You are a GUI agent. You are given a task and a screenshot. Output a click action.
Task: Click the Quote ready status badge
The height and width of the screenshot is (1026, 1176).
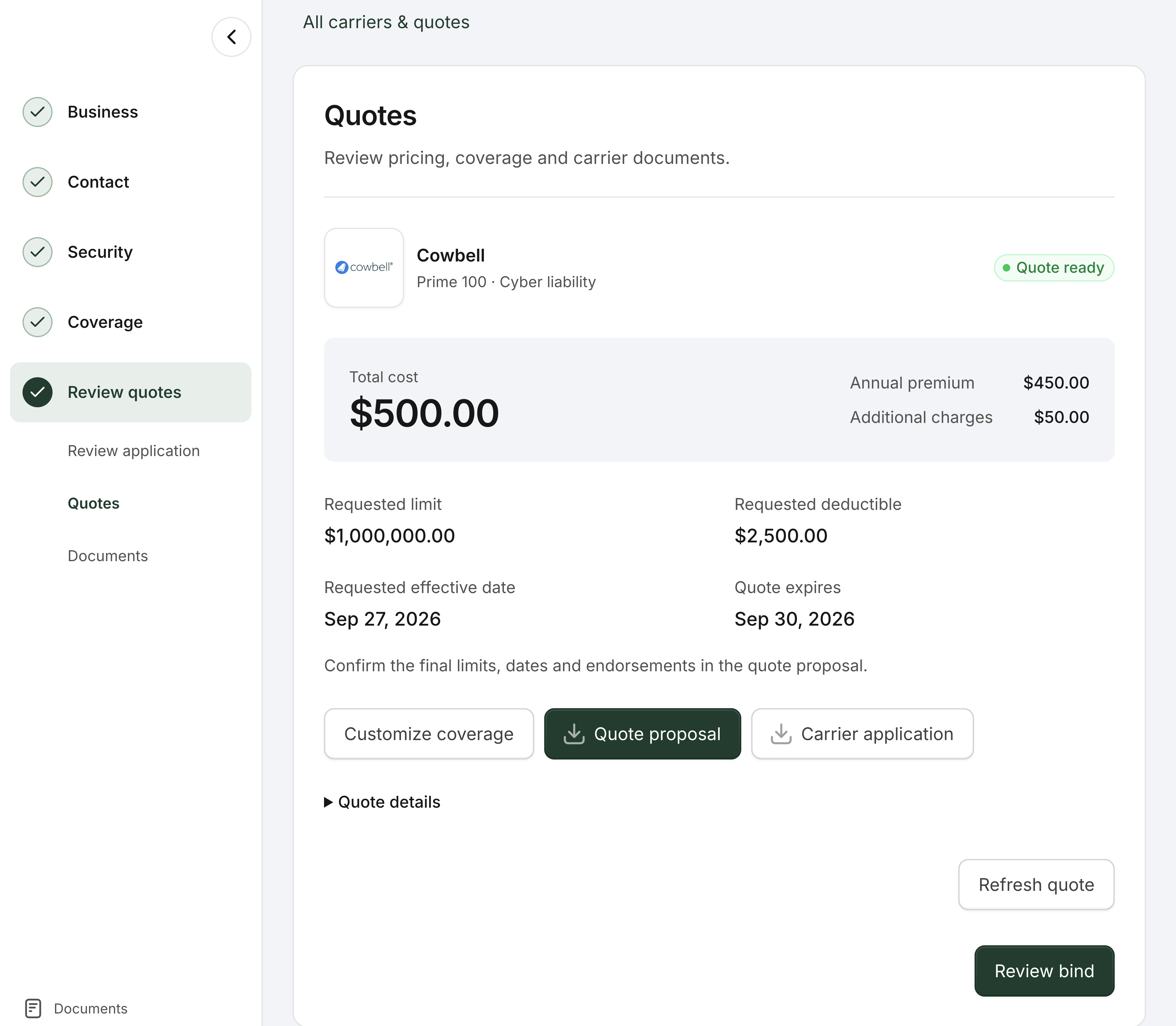1054,268
